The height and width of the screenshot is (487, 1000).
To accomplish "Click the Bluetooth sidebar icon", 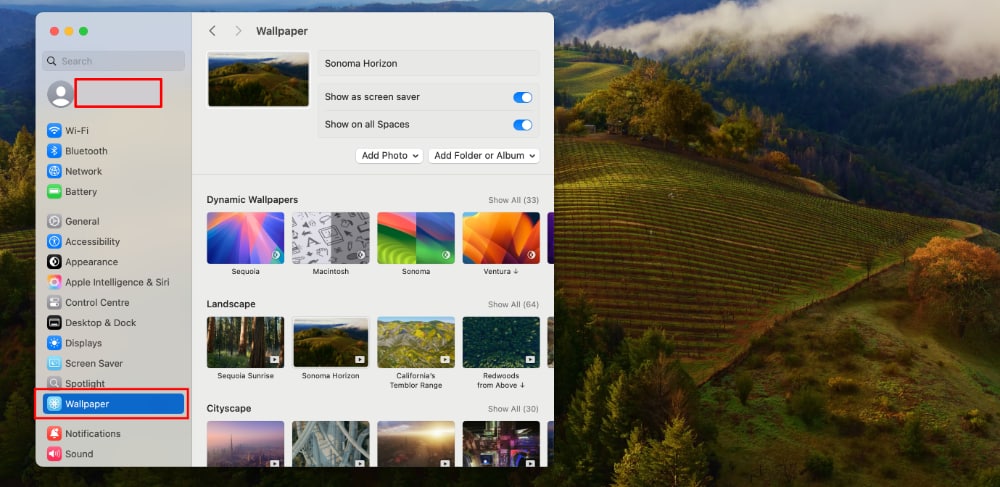I will coord(54,151).
